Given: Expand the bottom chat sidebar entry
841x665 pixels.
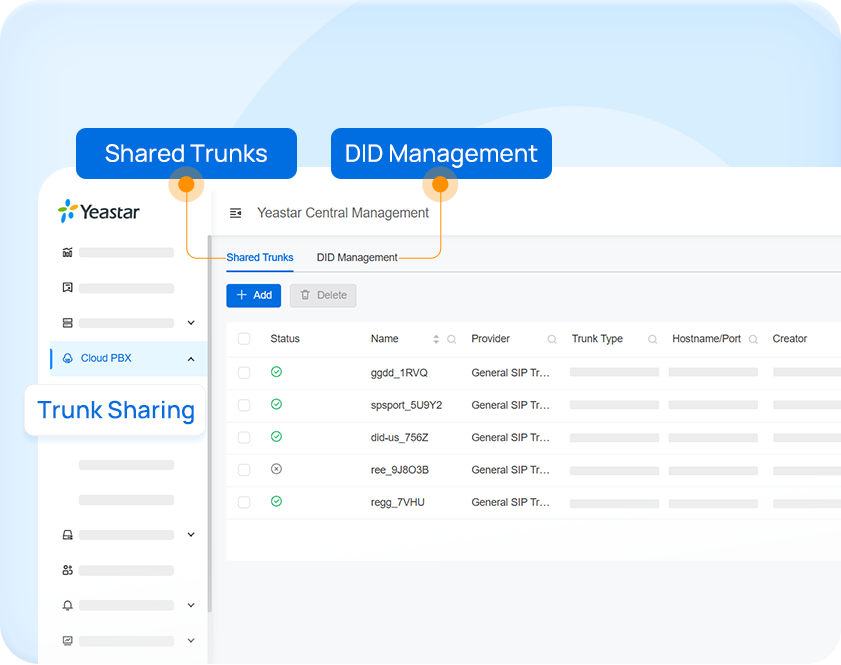Looking at the screenshot, I should coord(190,640).
